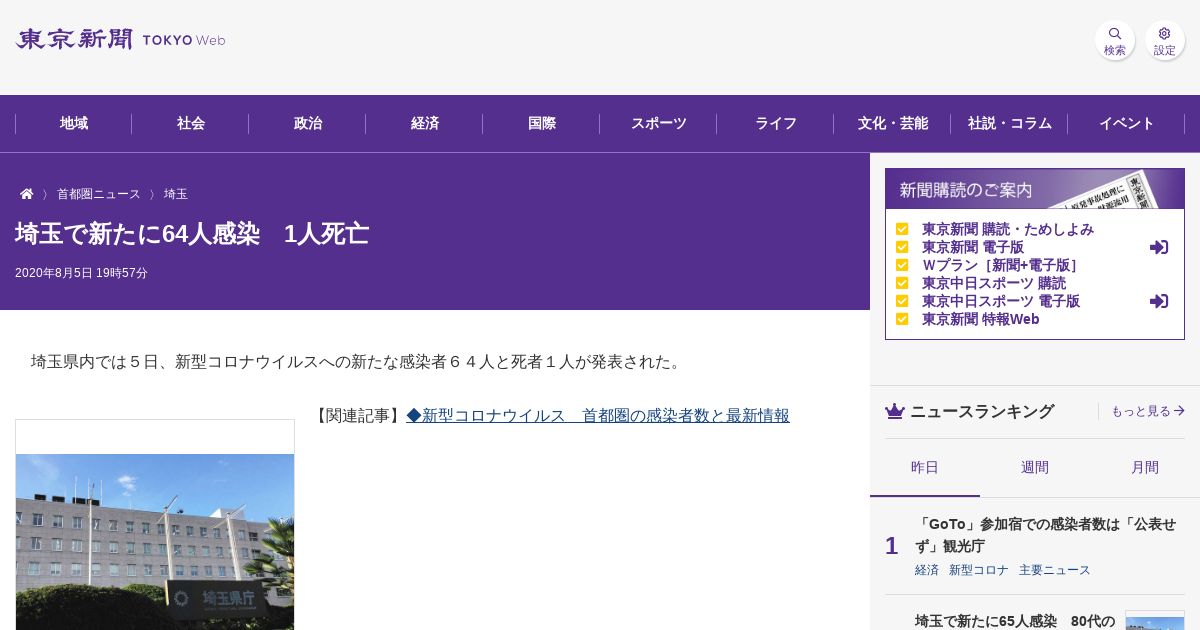Open 東京新聞 購読・ためしよみ link
The width and height of the screenshot is (1200, 630).
coord(1008,229)
